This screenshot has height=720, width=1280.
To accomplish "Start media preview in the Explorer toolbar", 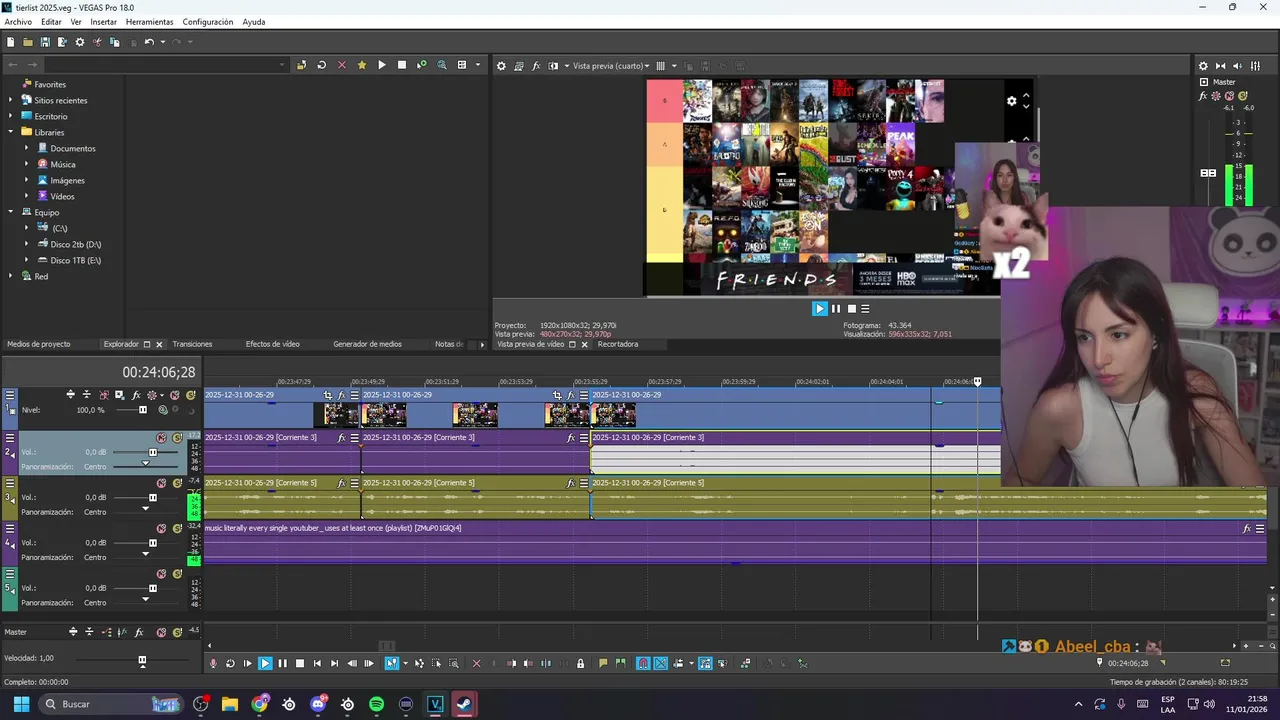I will (381, 65).
